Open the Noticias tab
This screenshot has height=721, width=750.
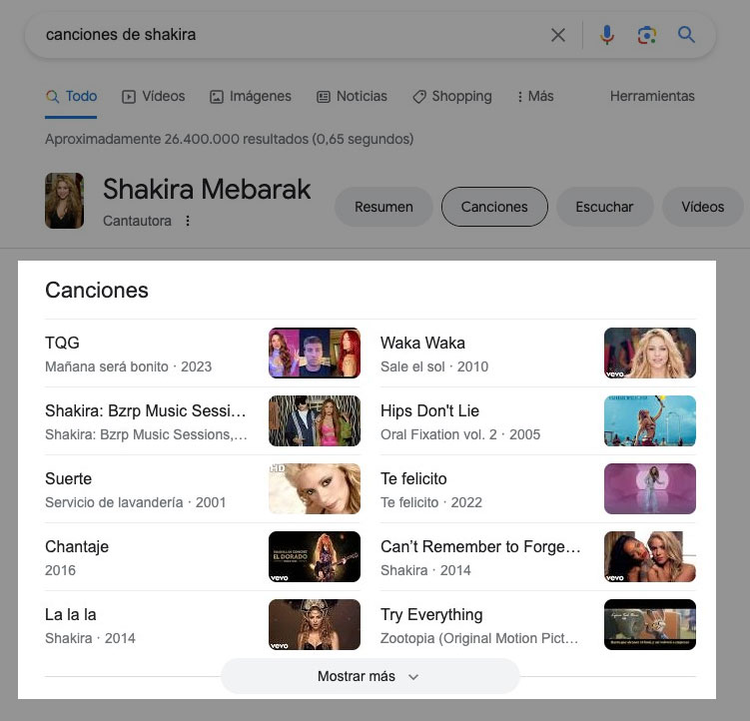click(x=352, y=97)
